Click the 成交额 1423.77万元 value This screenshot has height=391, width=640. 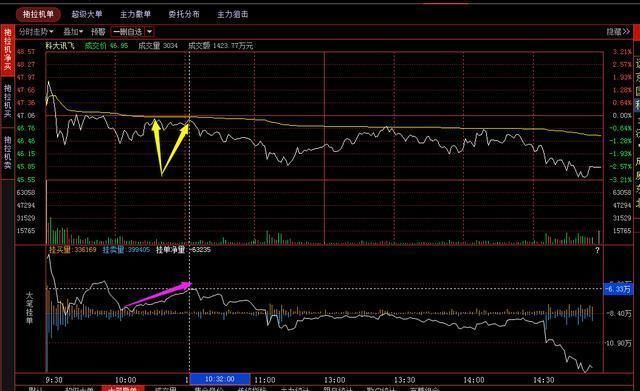click(x=220, y=46)
